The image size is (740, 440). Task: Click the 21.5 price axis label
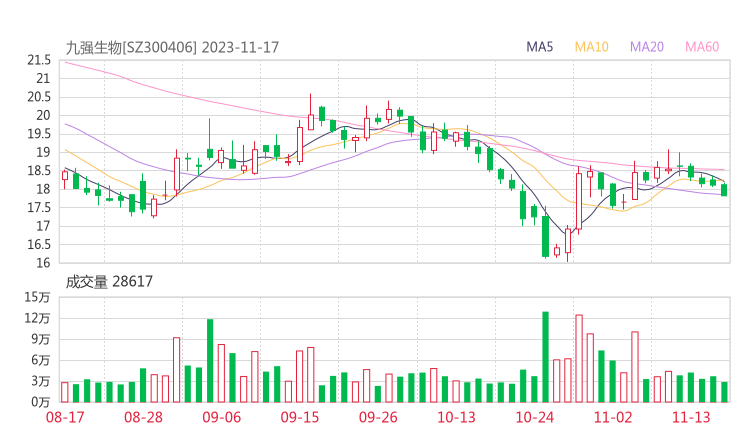pos(39,60)
